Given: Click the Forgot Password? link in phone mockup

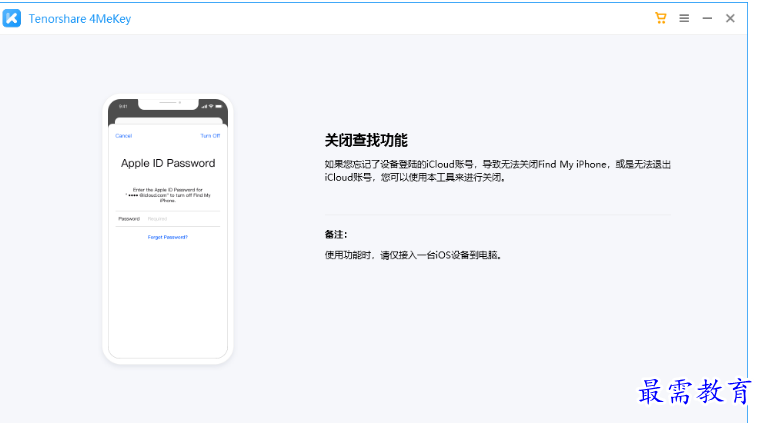Looking at the screenshot, I should point(168,237).
